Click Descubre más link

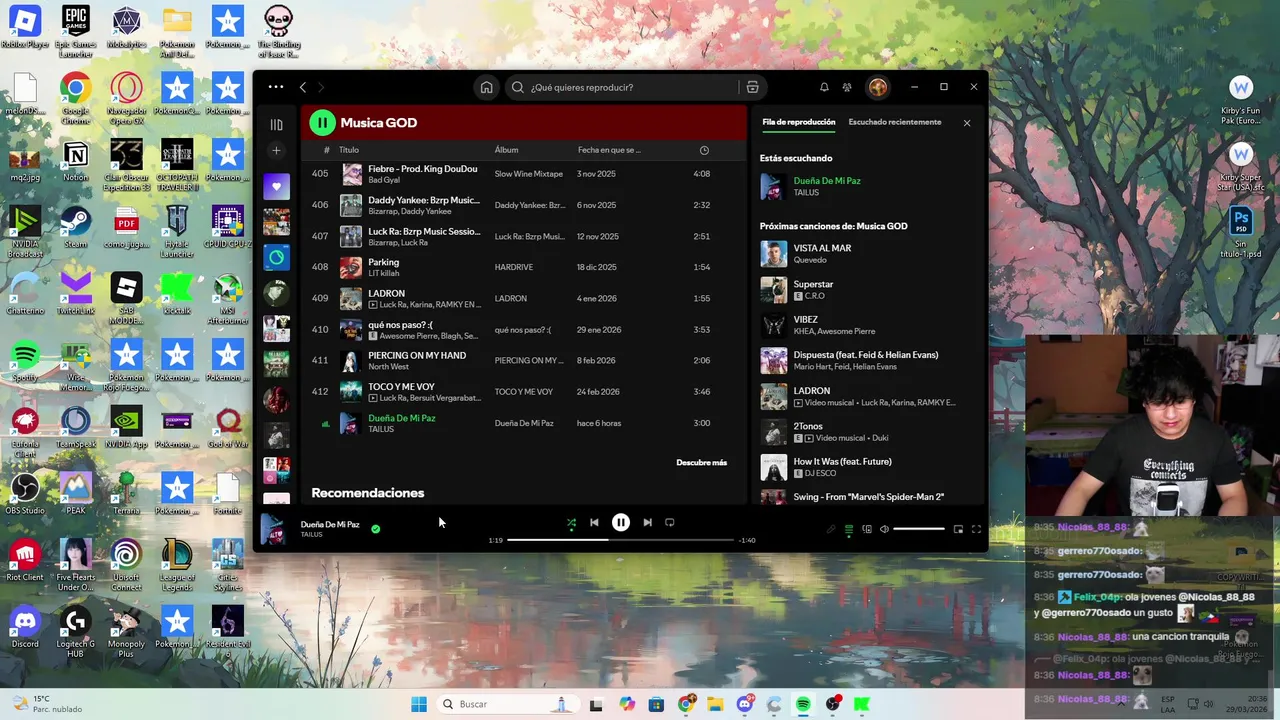pyautogui.click(x=701, y=463)
